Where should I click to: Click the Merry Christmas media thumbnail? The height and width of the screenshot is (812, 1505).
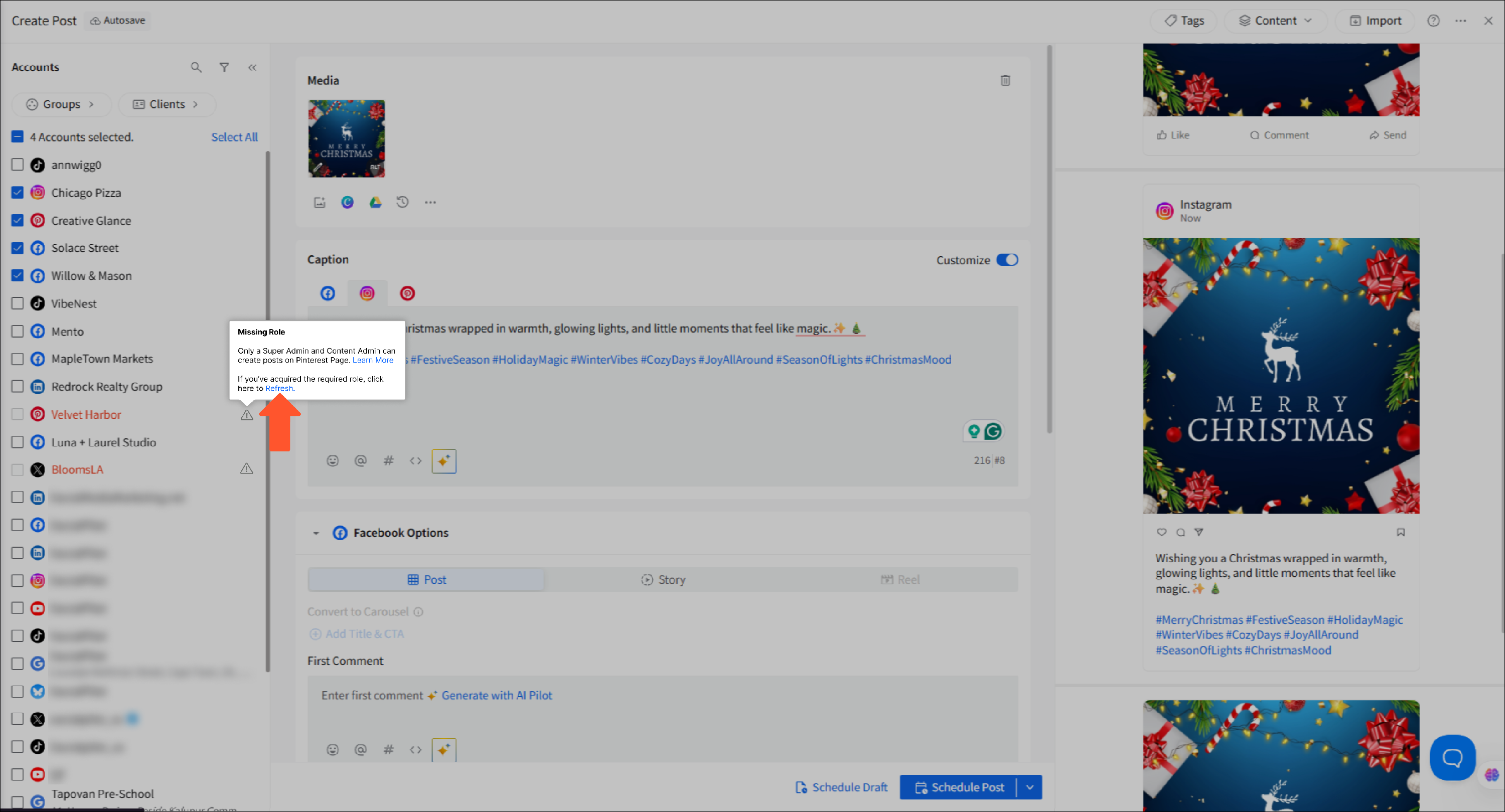point(347,138)
